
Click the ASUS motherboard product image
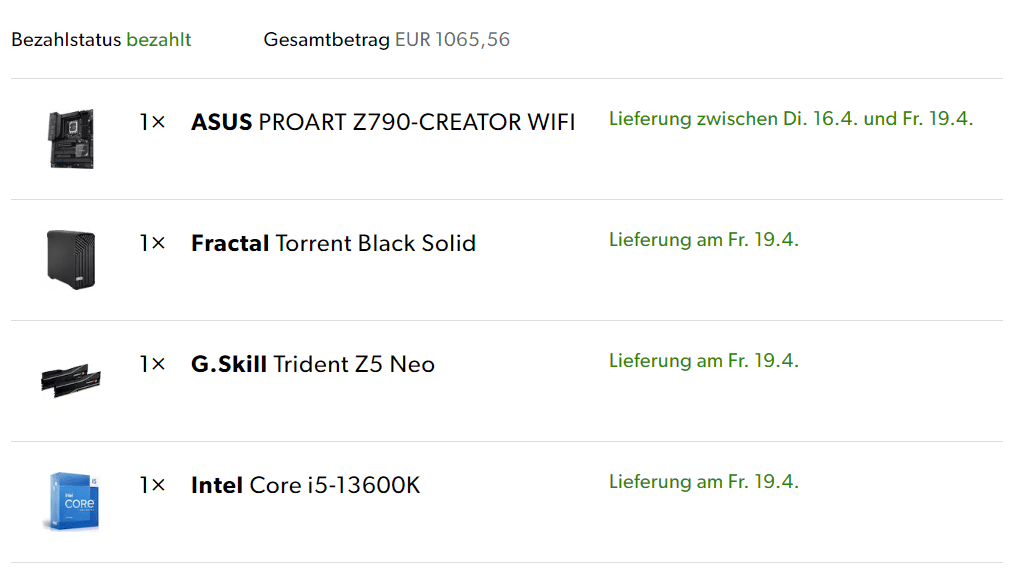point(70,139)
